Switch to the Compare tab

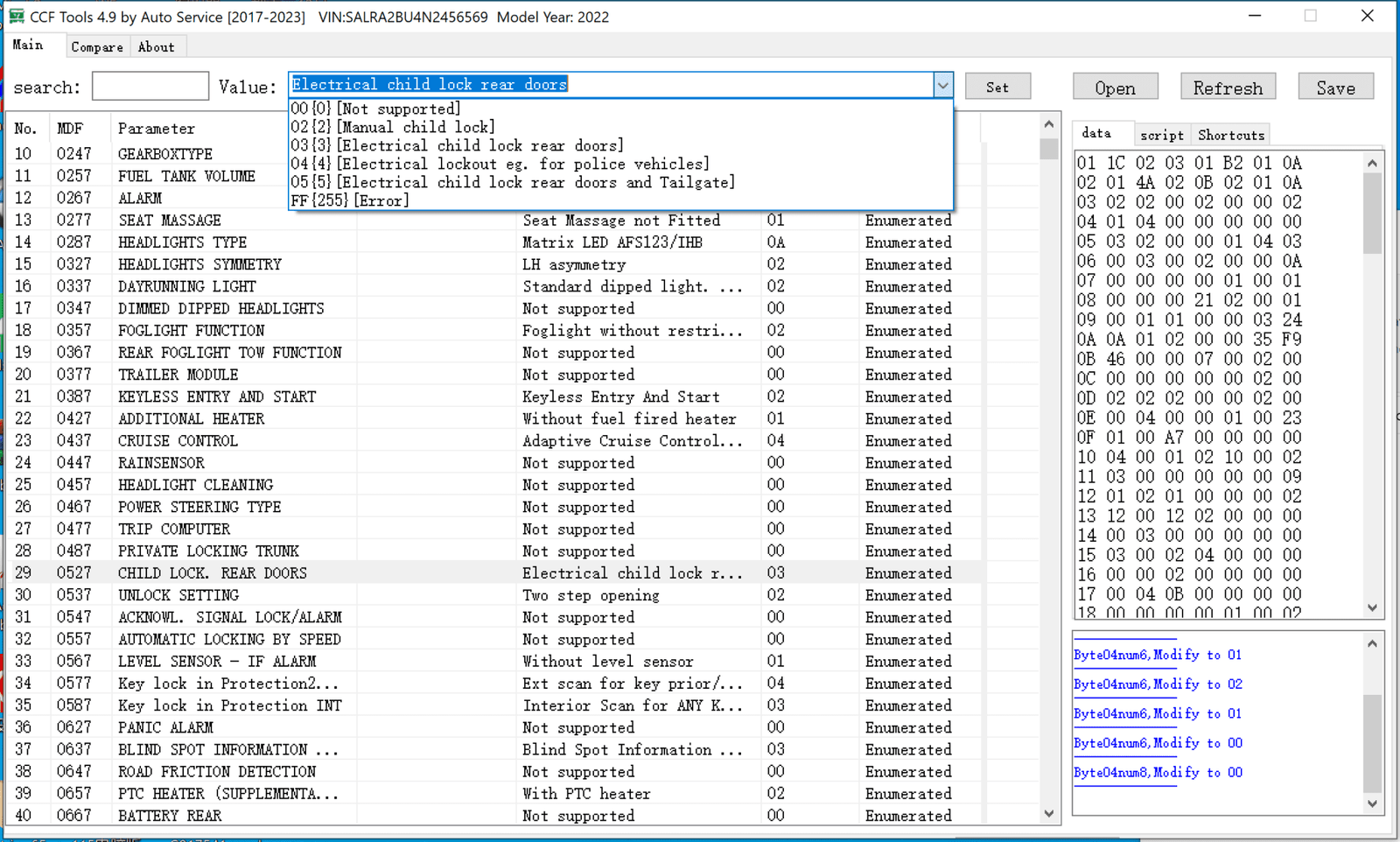pyautogui.click(x=96, y=46)
